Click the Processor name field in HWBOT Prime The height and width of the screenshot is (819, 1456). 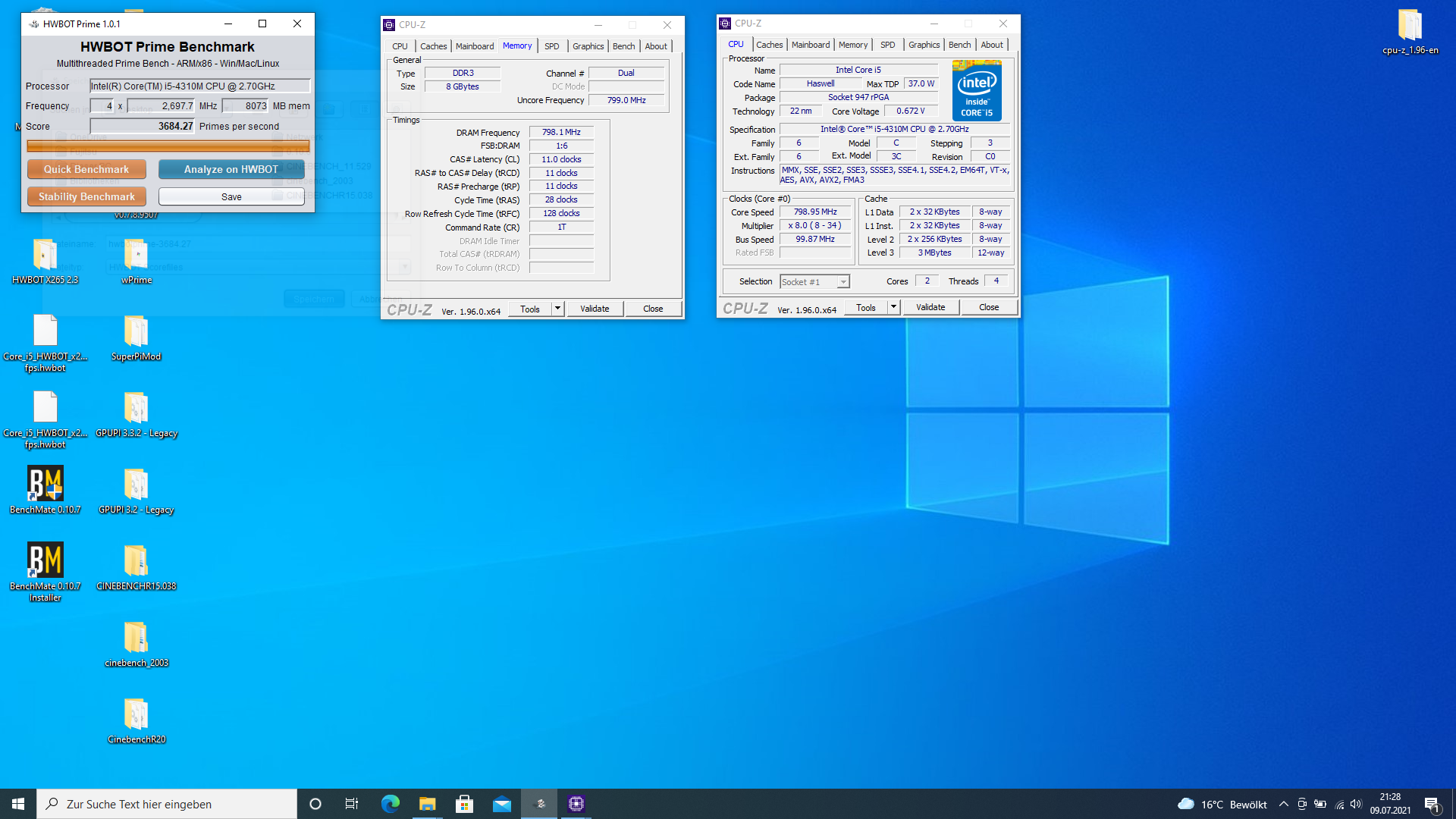(x=200, y=86)
